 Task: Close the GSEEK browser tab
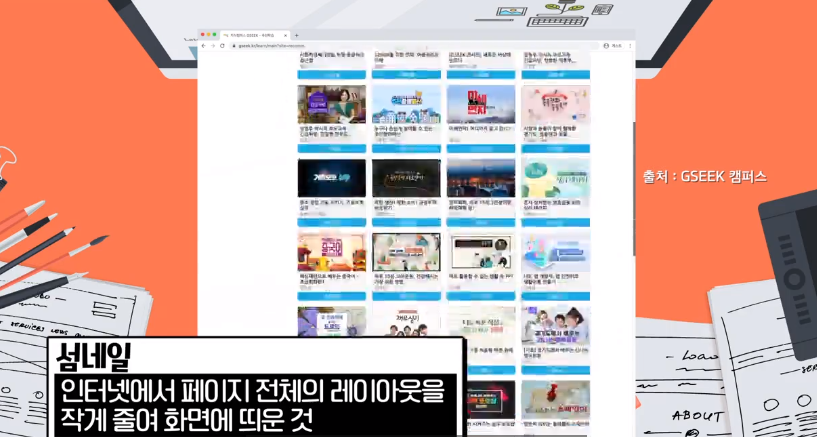286,35
